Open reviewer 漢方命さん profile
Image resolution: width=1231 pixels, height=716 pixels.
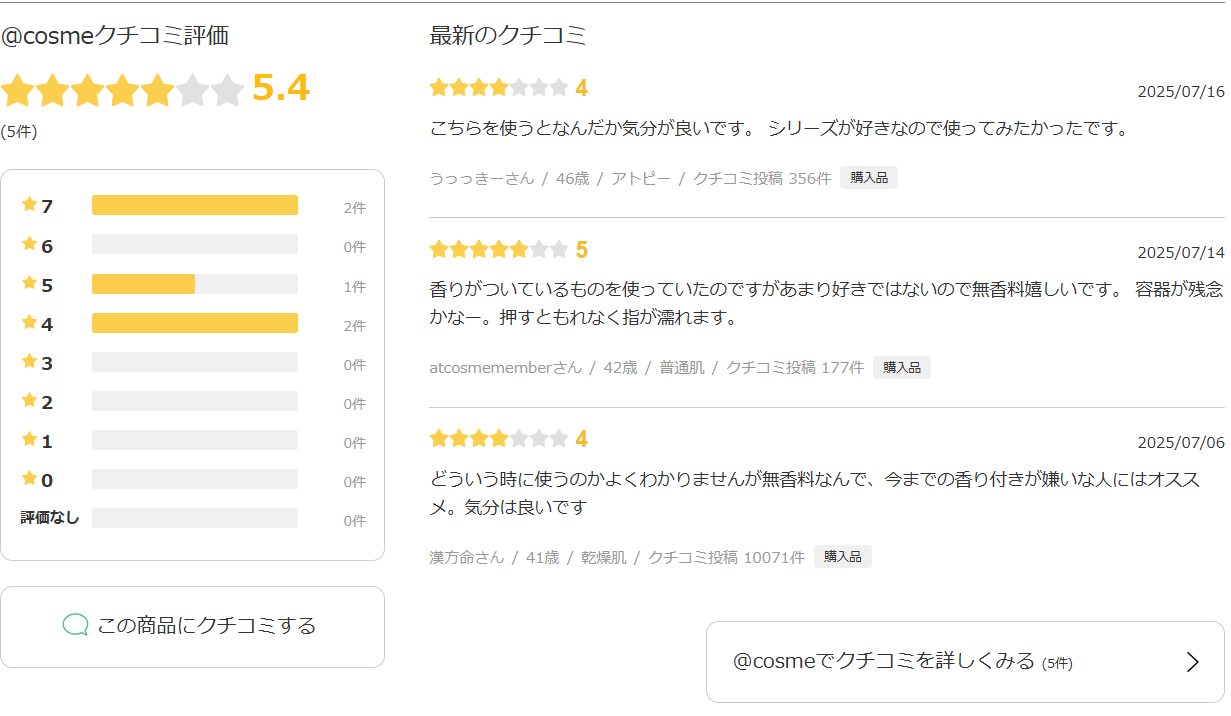click(x=466, y=558)
